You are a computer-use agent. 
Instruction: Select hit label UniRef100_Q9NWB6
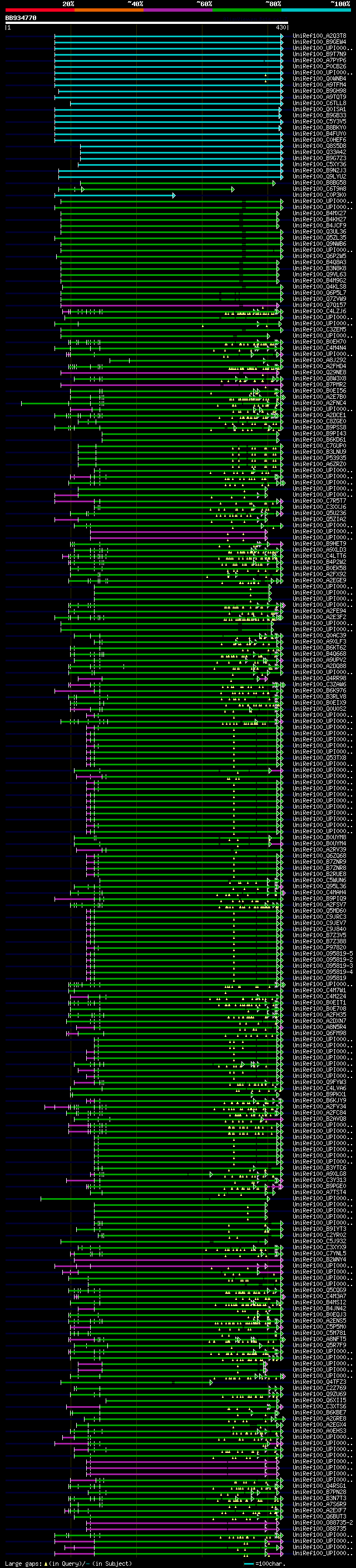(x=319, y=244)
